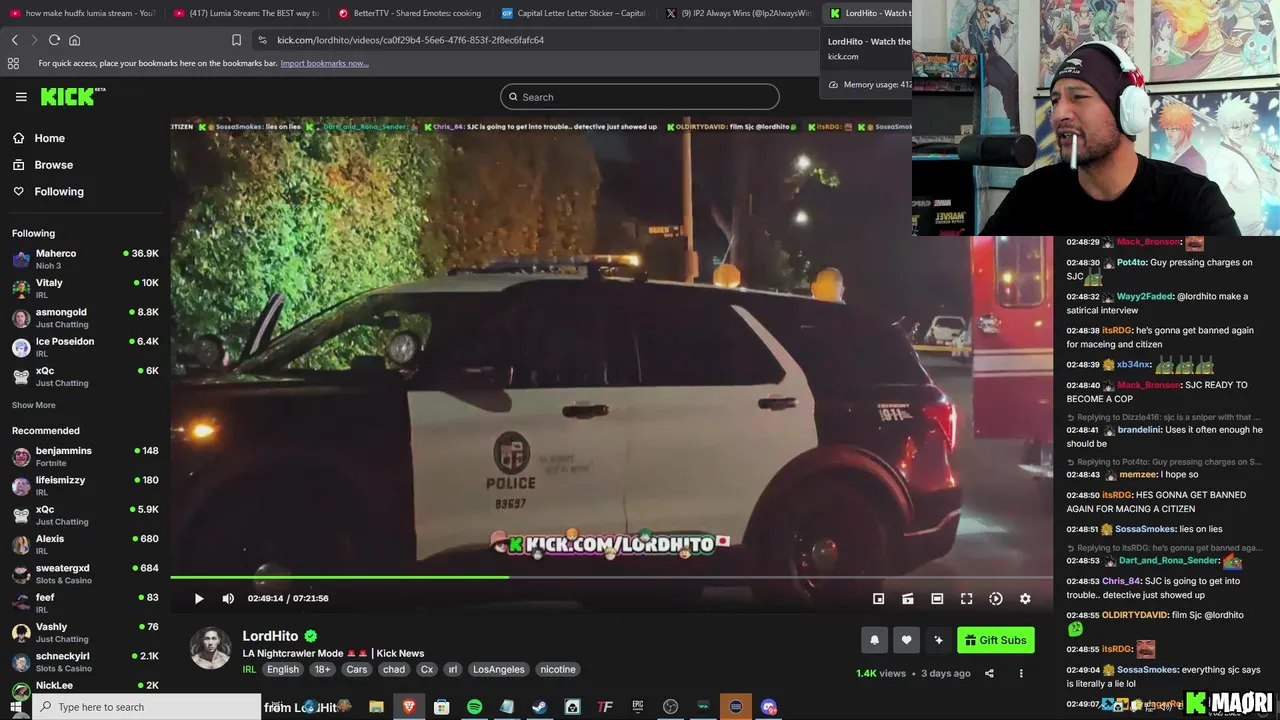The height and width of the screenshot is (720, 1280).
Task: Open Discord from the taskbar
Action: tap(769, 707)
